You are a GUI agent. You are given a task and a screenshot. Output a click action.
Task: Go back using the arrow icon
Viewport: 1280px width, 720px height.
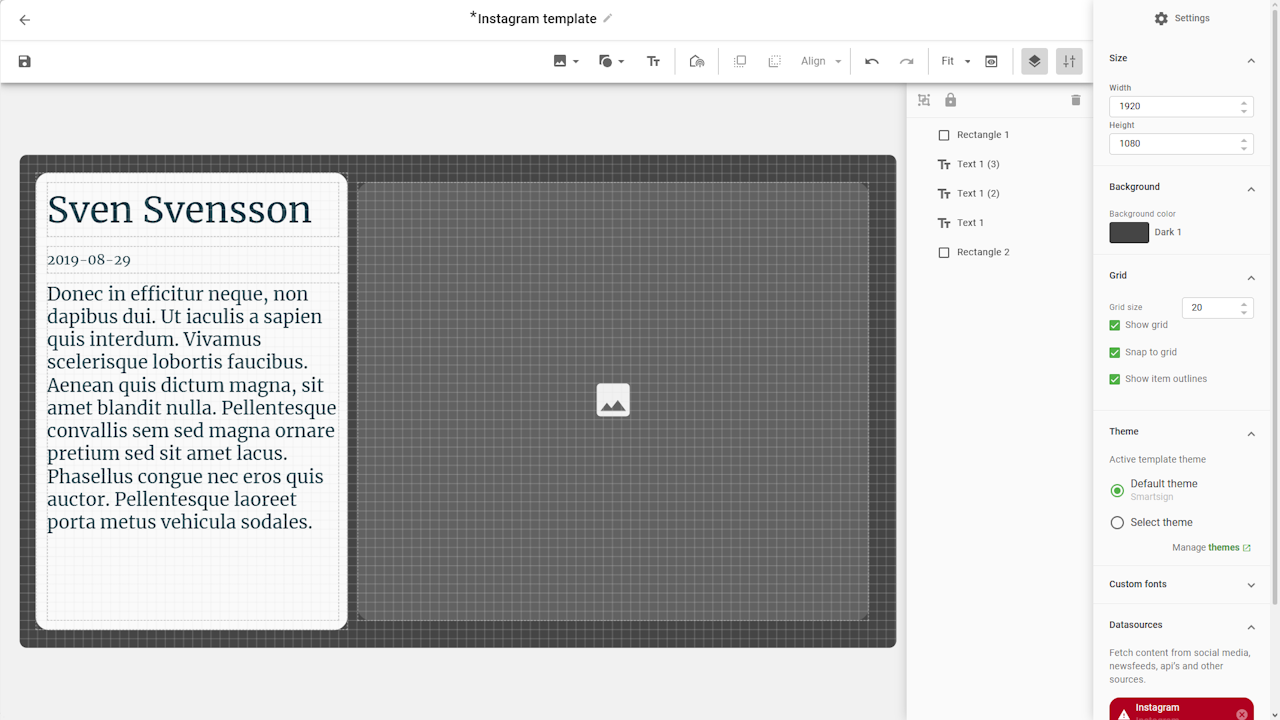pos(25,20)
